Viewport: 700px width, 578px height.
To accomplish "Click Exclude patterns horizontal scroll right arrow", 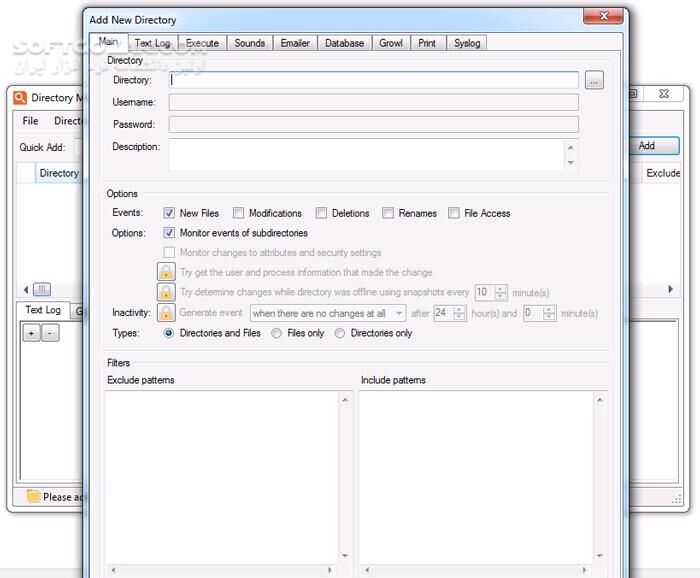I will pyautogui.click(x=330, y=570).
